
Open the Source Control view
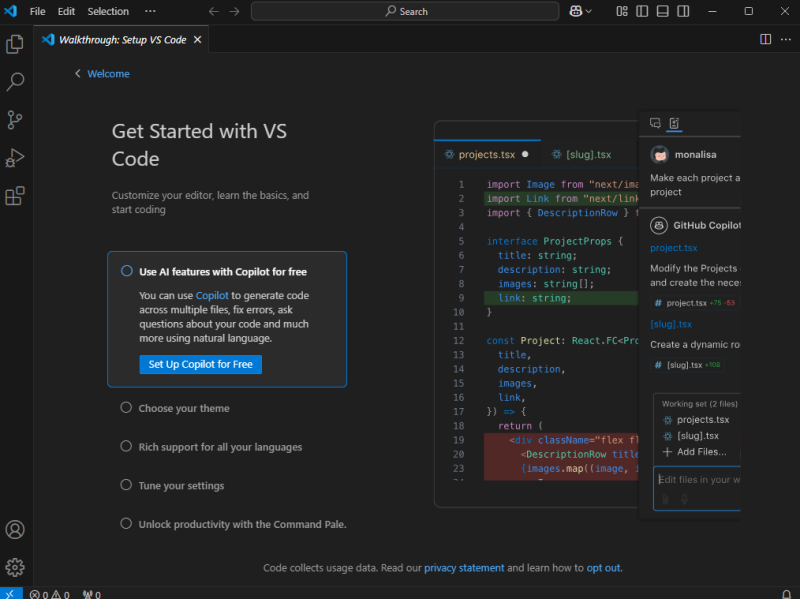coord(15,120)
